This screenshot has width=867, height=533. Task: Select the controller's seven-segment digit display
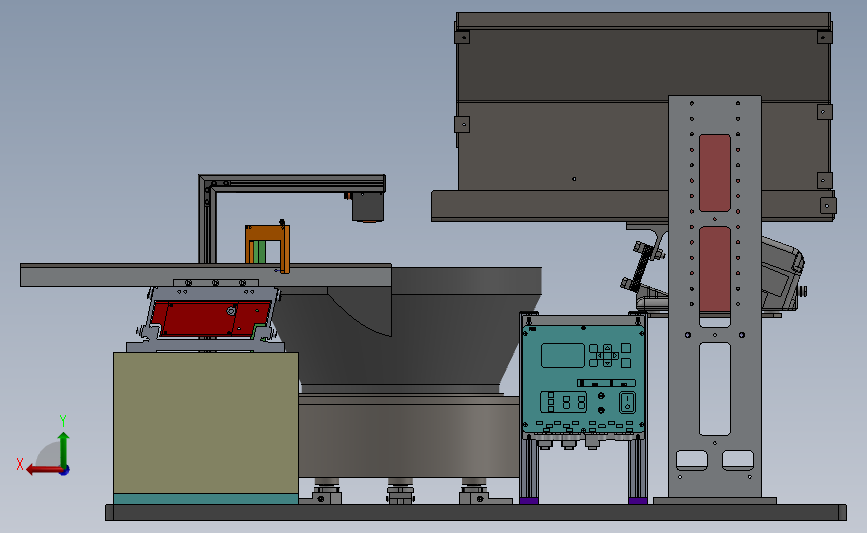coord(563,402)
